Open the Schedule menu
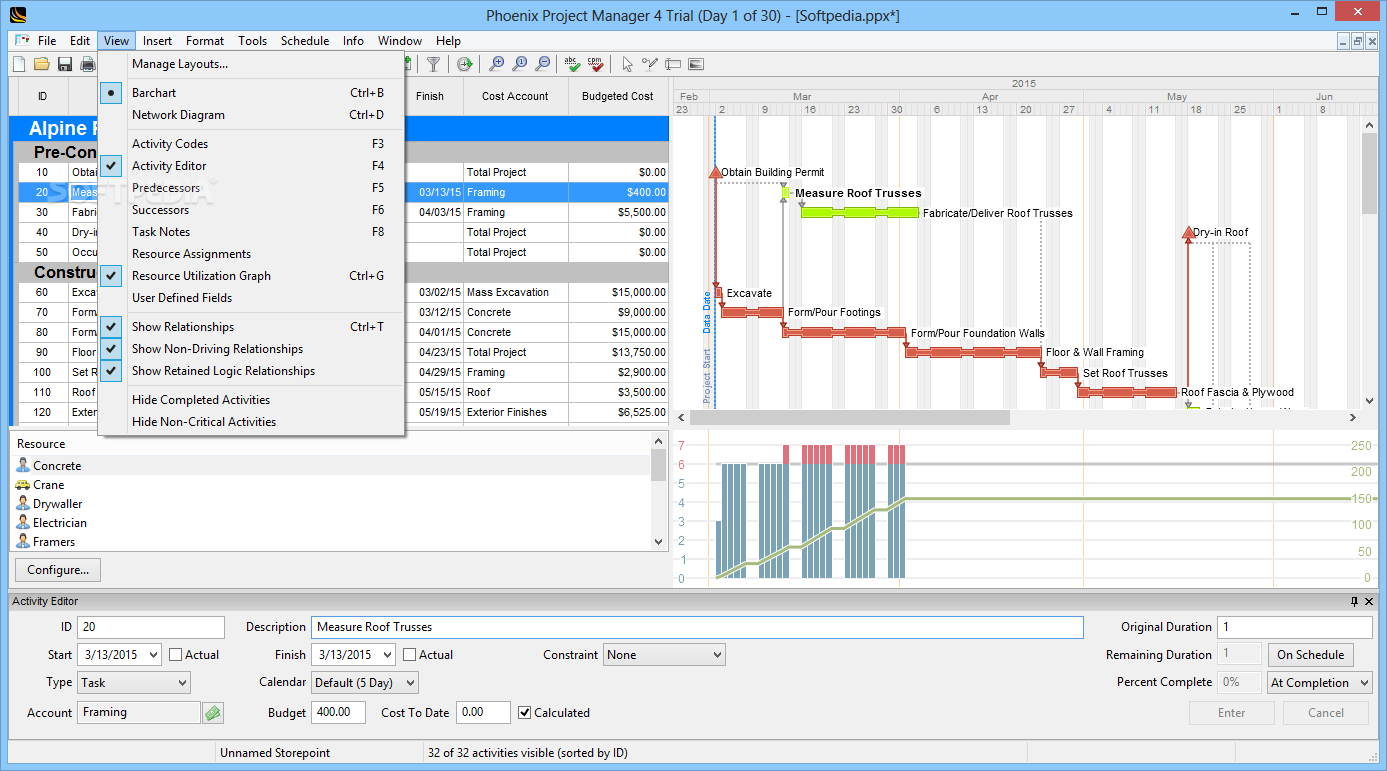Screen dimensions: 1387x771 point(305,41)
